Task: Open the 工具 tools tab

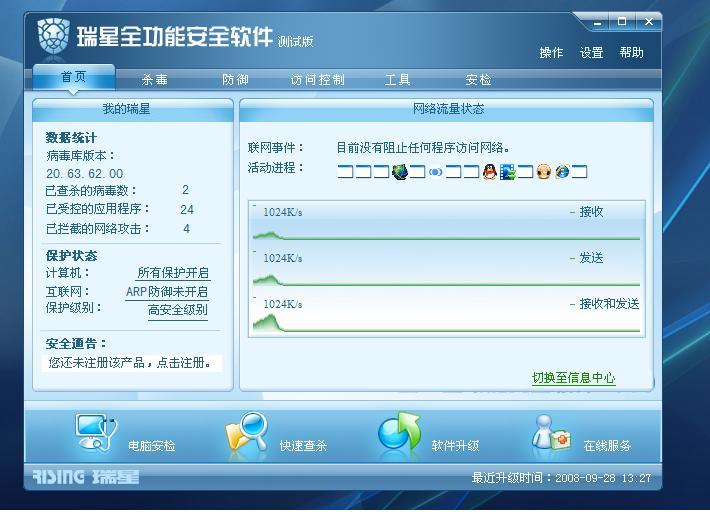Action: click(x=398, y=80)
